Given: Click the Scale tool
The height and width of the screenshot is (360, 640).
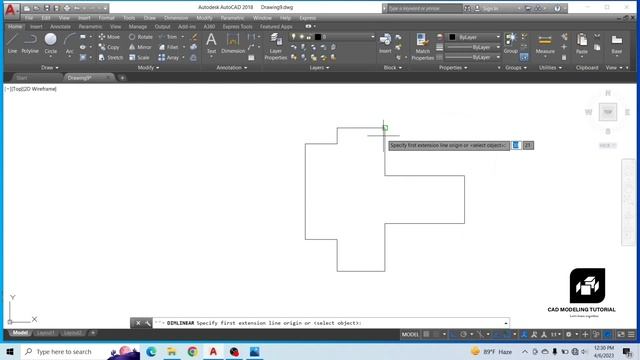Looking at the screenshot, I should click(139, 58).
